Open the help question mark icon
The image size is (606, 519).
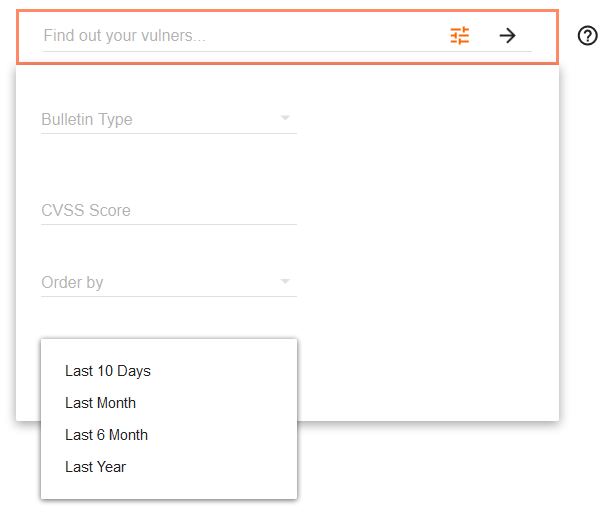point(588,36)
